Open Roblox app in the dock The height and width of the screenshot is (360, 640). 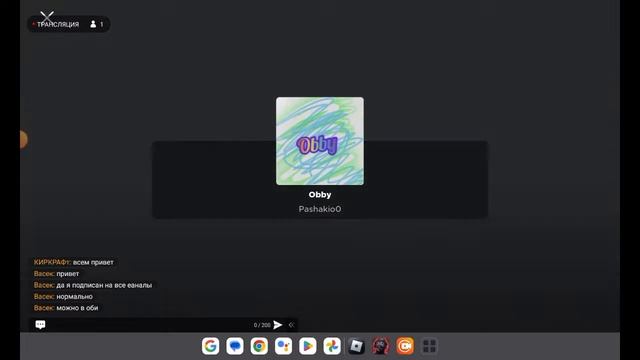tap(356, 346)
